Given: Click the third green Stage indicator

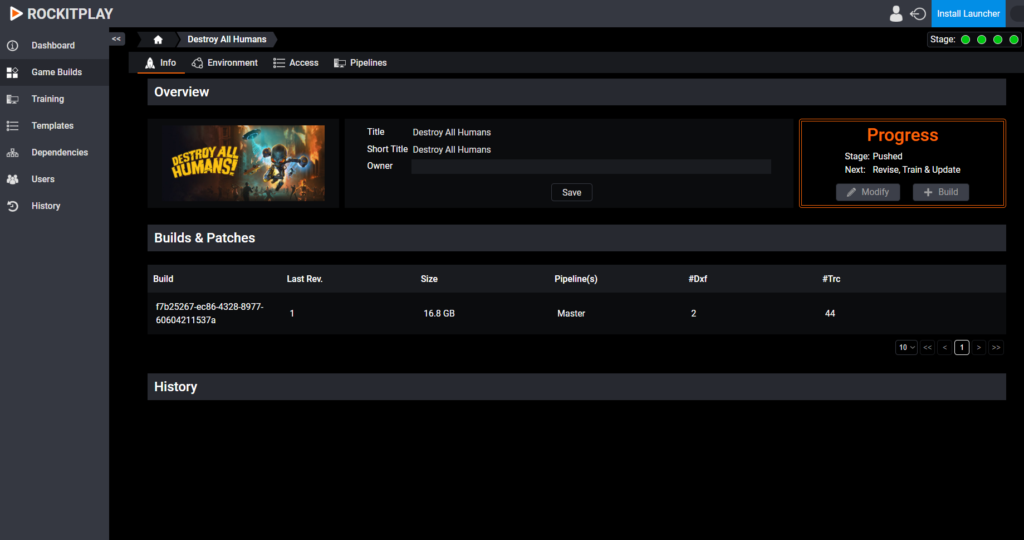Looking at the screenshot, I should [x=998, y=40].
